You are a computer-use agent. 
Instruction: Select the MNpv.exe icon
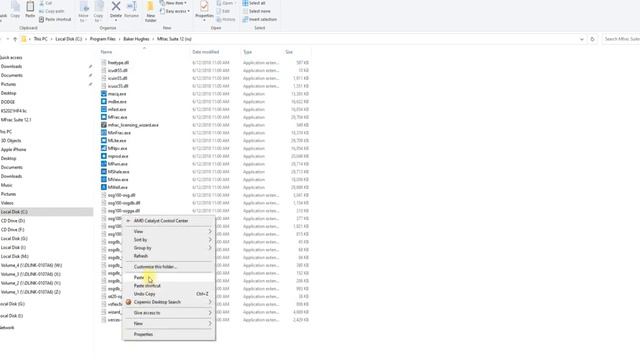[x=104, y=149]
